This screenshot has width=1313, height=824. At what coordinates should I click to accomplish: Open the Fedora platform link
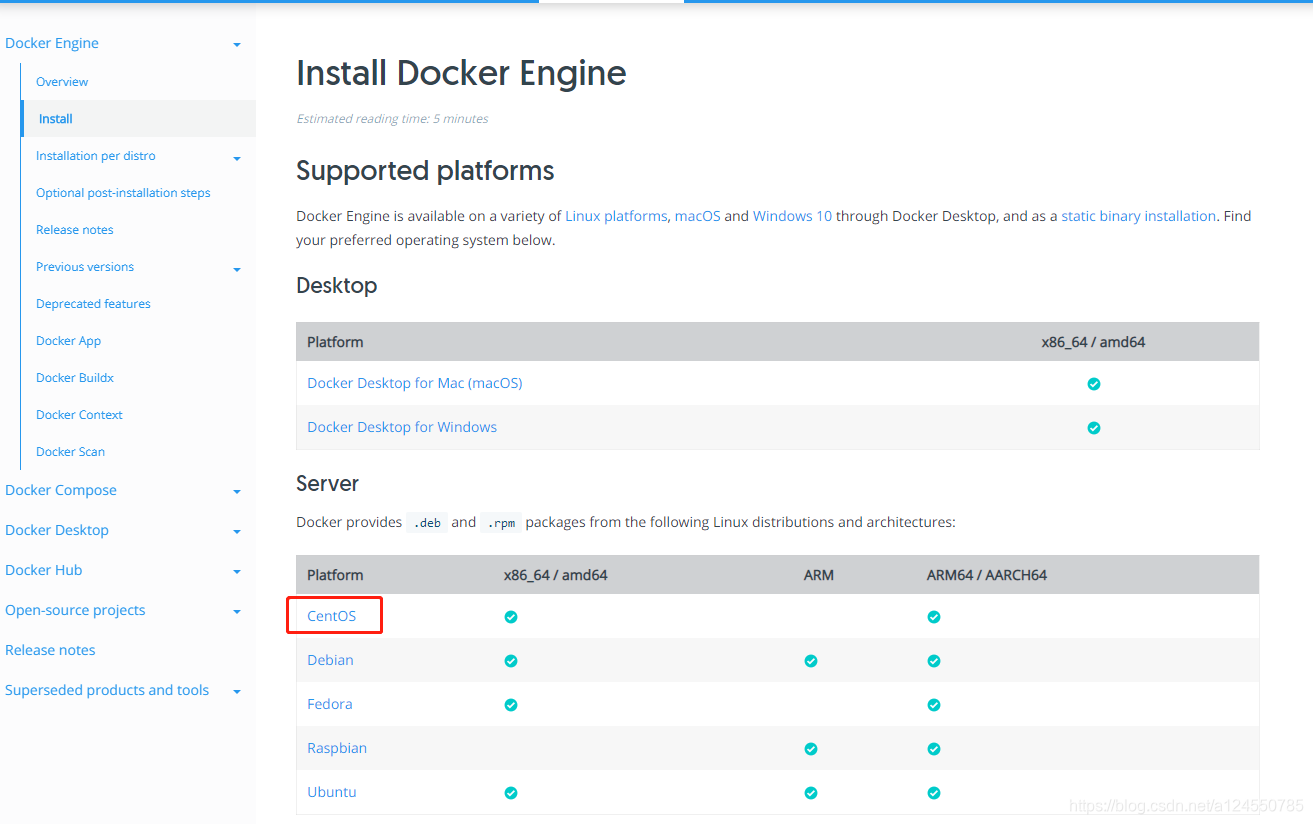(330, 704)
